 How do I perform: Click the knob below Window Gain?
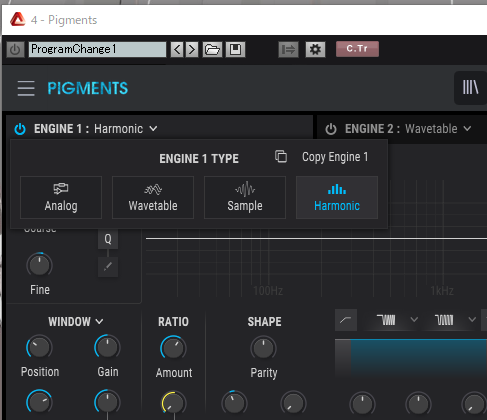point(107,402)
